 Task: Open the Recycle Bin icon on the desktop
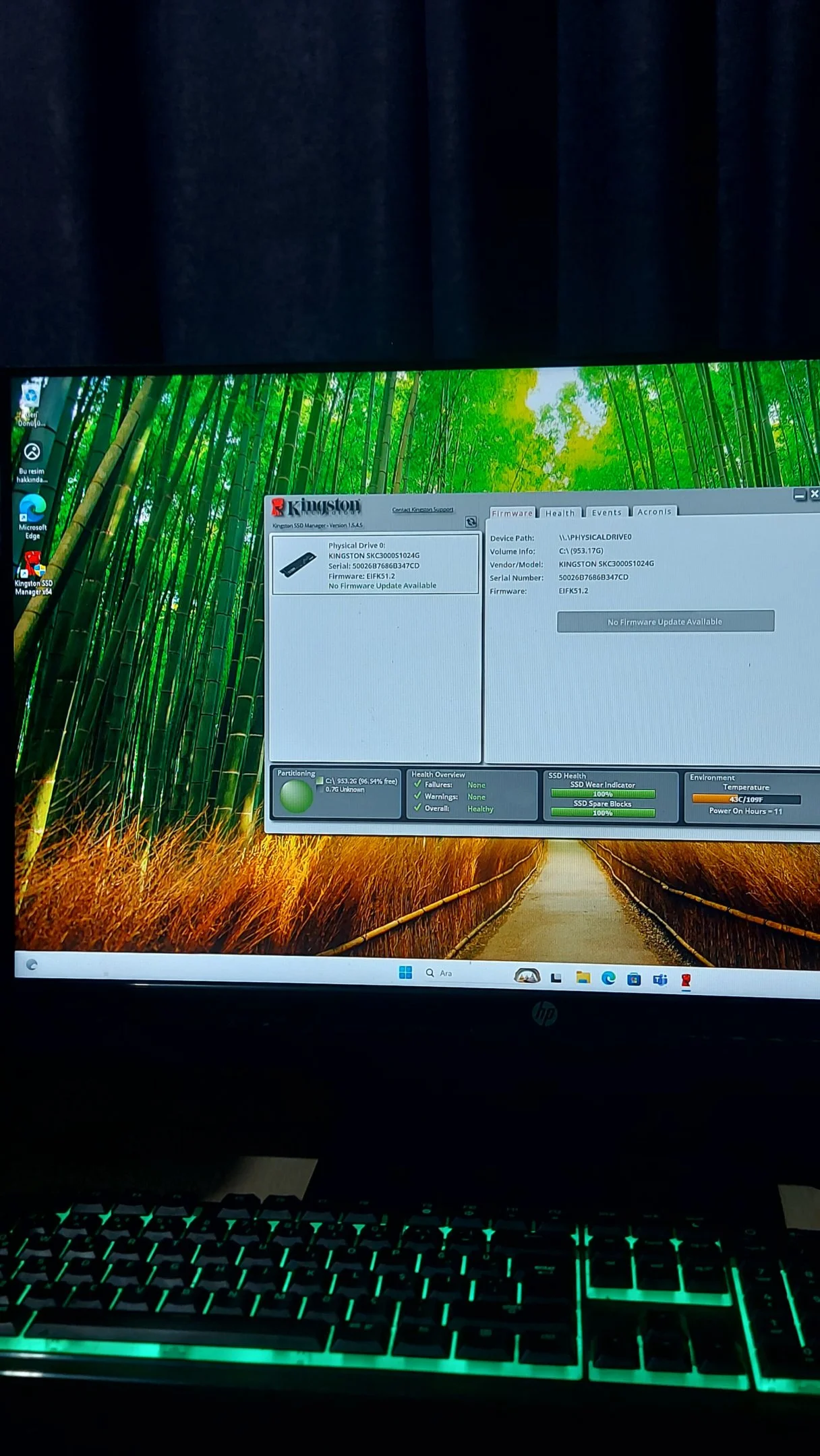(31, 404)
